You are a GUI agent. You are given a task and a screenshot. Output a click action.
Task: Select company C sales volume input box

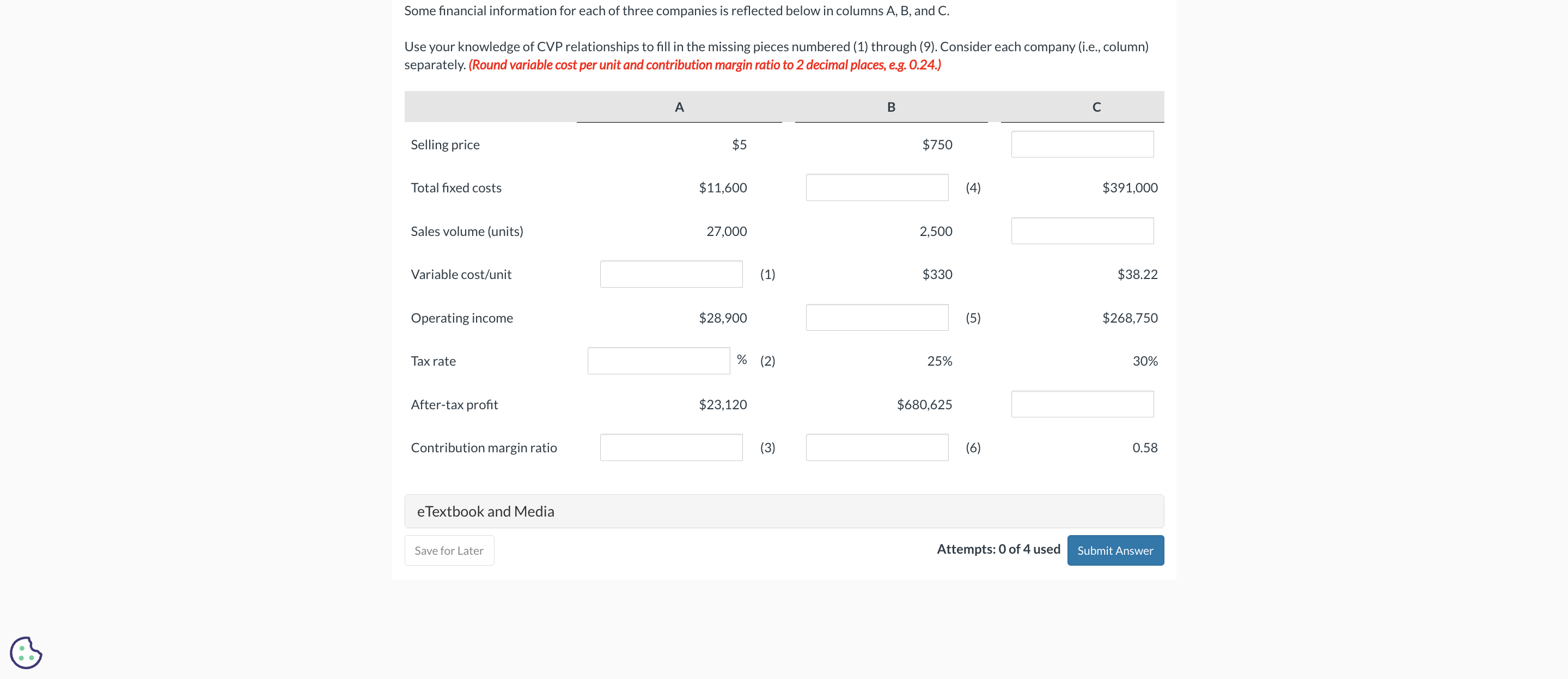1082,231
